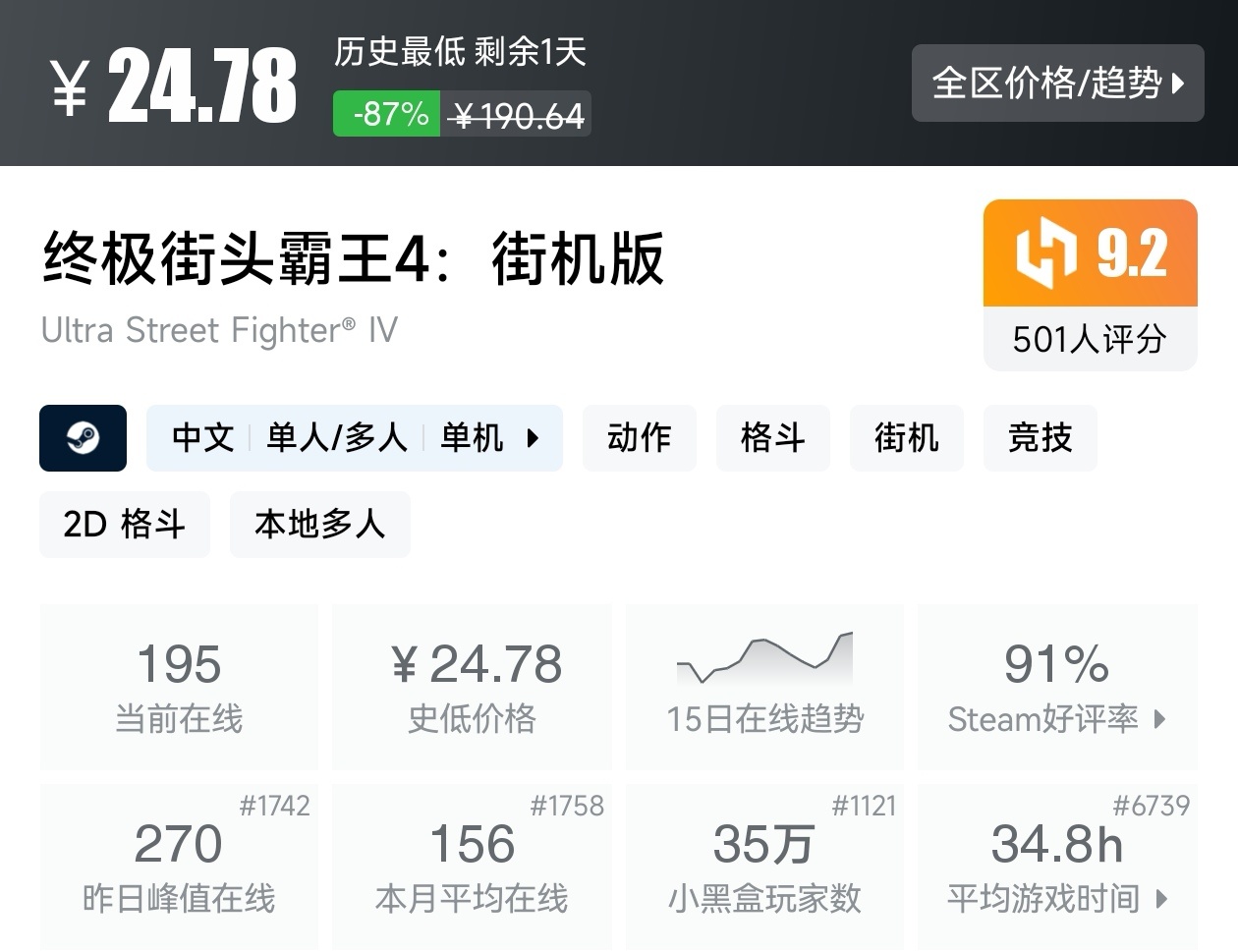Image resolution: width=1238 pixels, height=952 pixels.
Task: Select the 本地多人 tag
Action: 320,525
